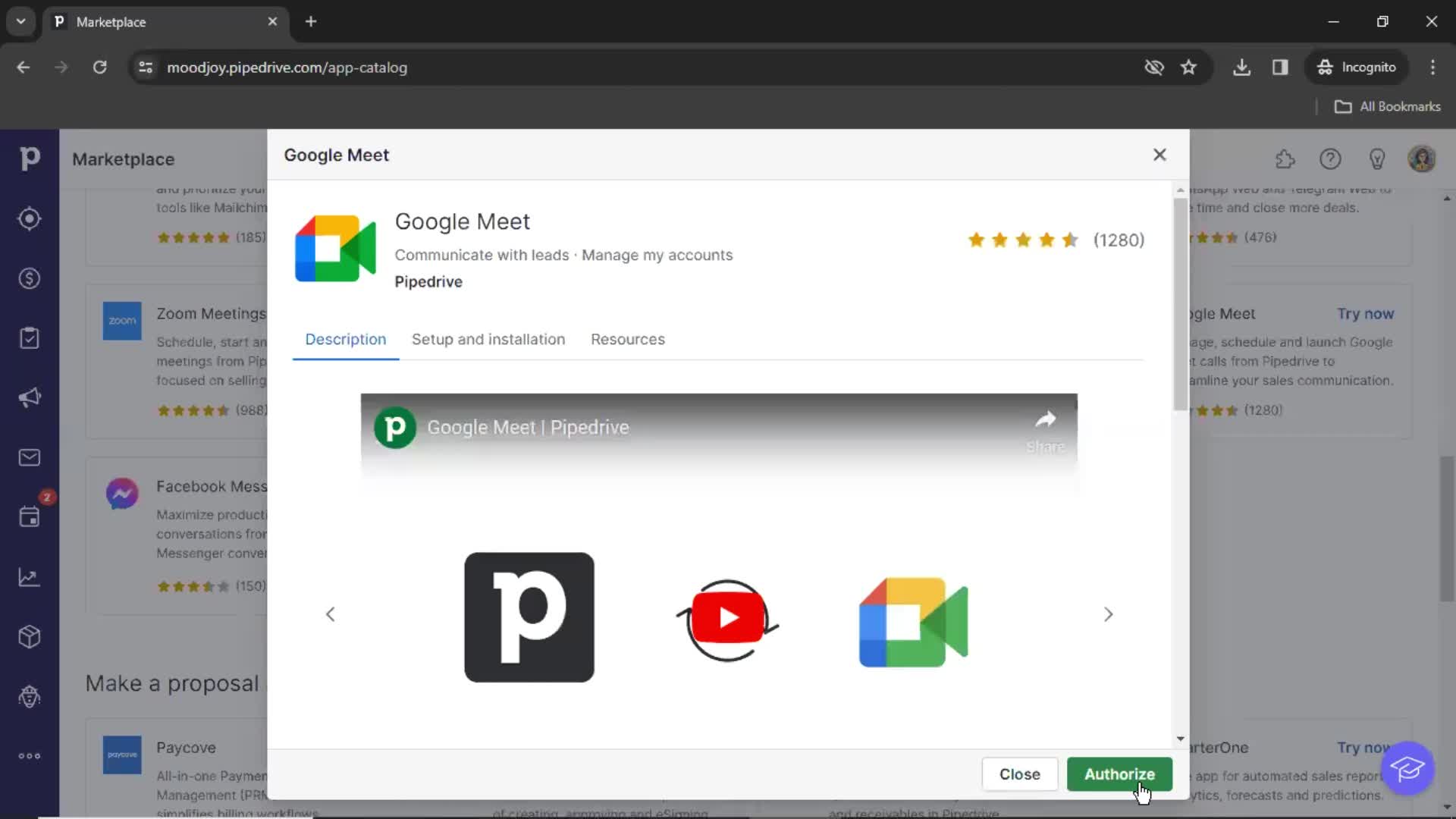Open the academy graduation-cap chat bubble
The width and height of the screenshot is (1456, 819).
1407,768
